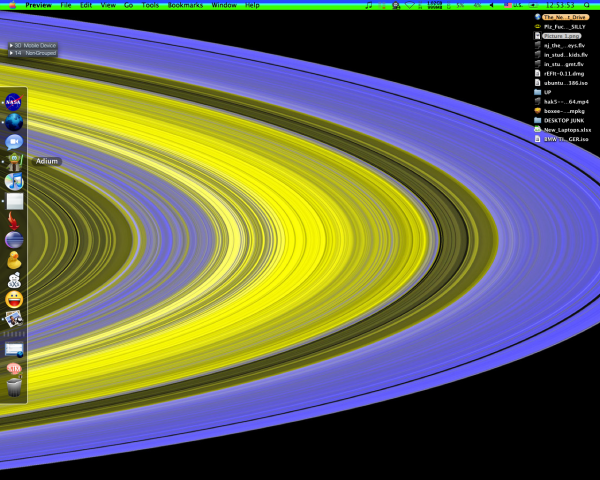The height and width of the screenshot is (480, 600).
Task: Select the aj_the_…eys.flv file
Action: pos(560,46)
